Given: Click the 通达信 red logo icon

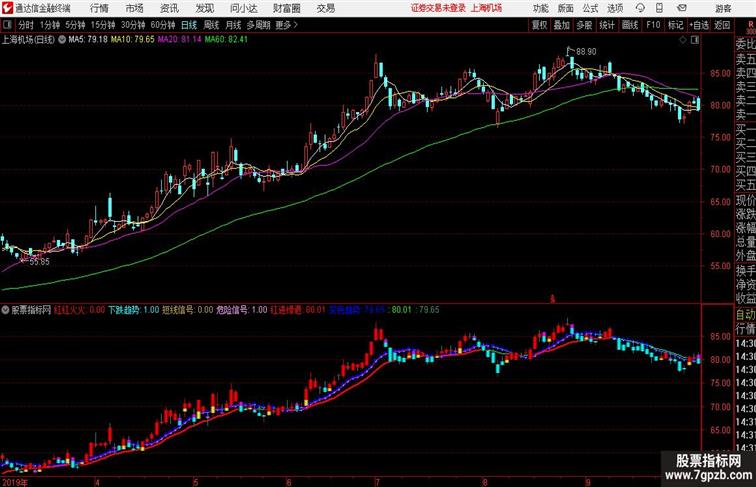Looking at the screenshot, I should tap(7, 8).
